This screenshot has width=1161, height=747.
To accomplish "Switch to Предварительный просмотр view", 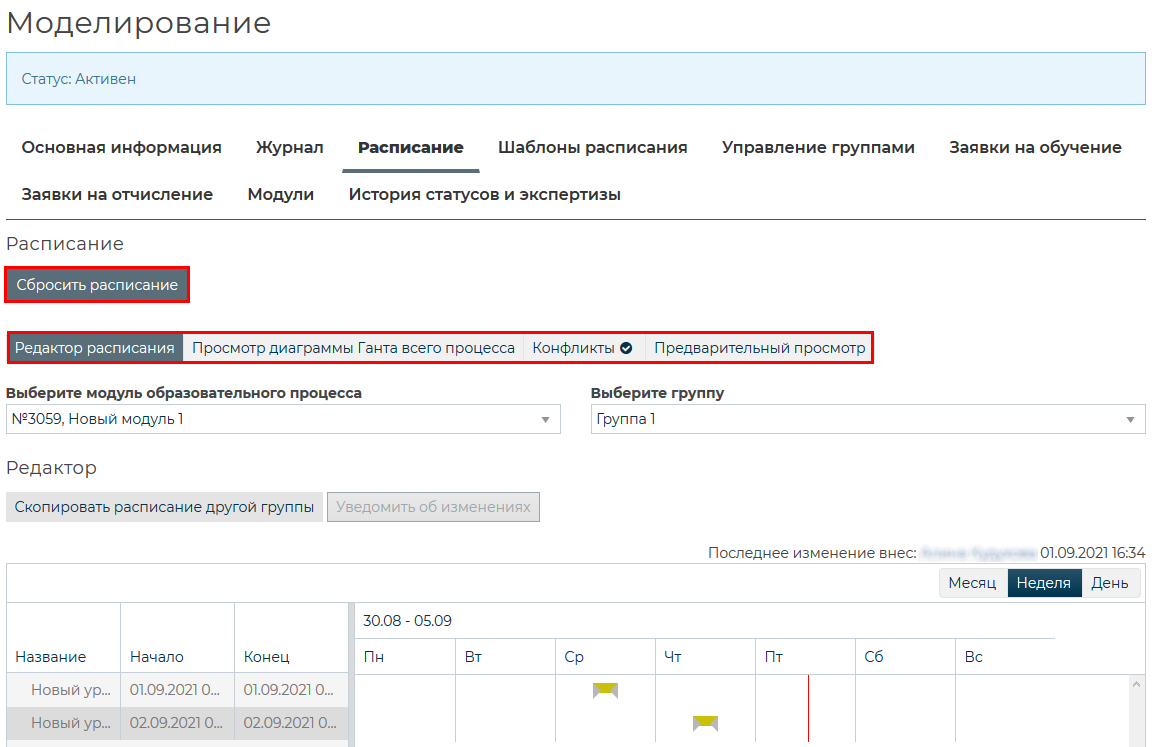I will click(x=759, y=348).
